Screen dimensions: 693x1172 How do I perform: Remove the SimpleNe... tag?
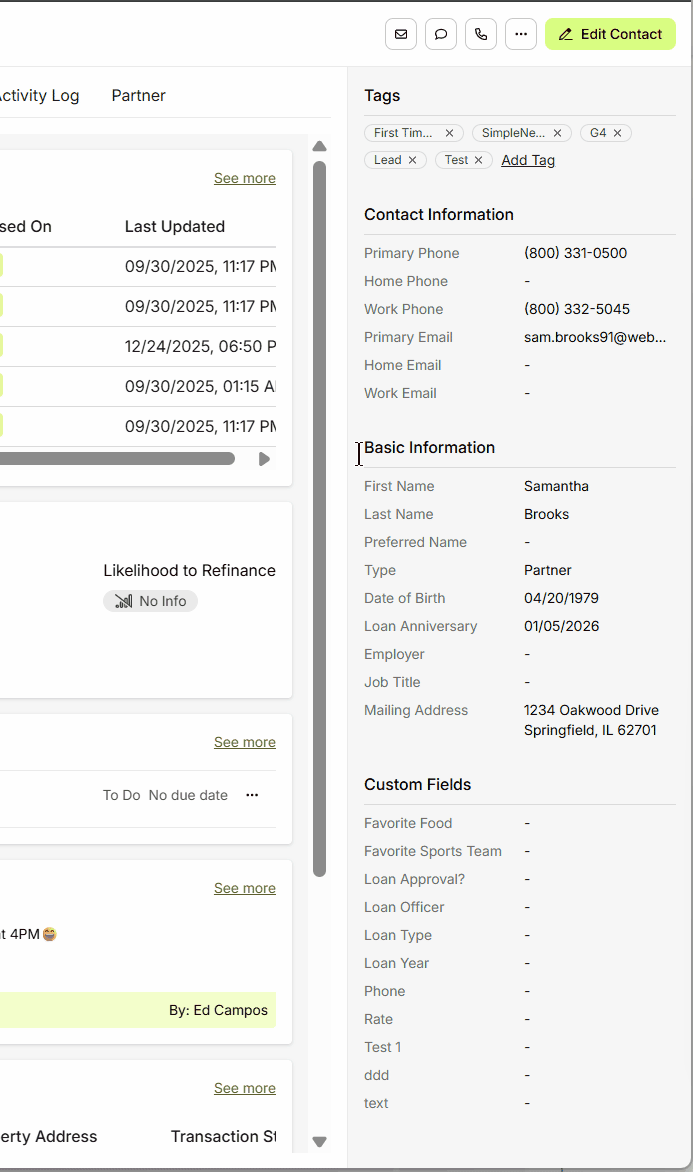pos(557,133)
